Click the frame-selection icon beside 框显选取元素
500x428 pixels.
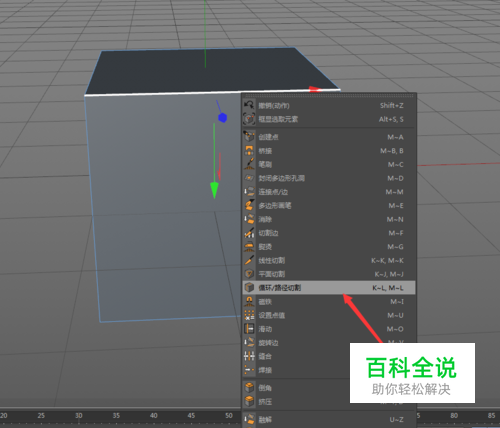coord(249,119)
